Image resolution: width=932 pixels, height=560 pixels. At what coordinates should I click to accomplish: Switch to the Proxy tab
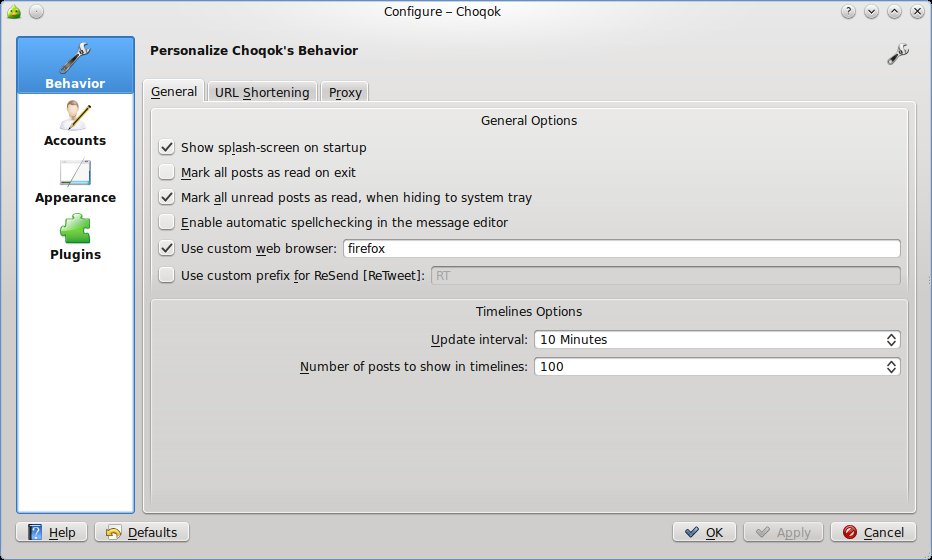tap(345, 93)
